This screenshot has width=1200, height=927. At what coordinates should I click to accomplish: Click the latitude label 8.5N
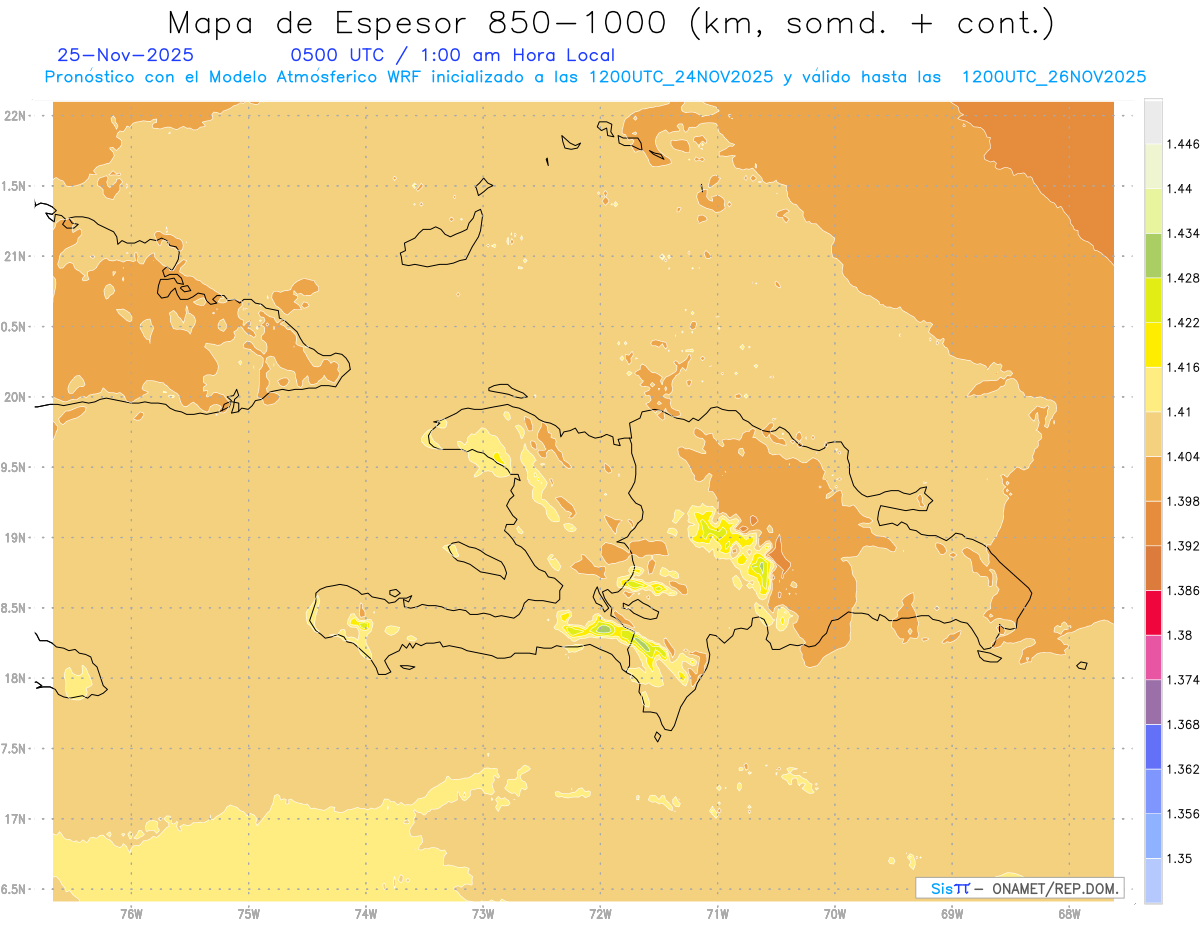coord(14,608)
